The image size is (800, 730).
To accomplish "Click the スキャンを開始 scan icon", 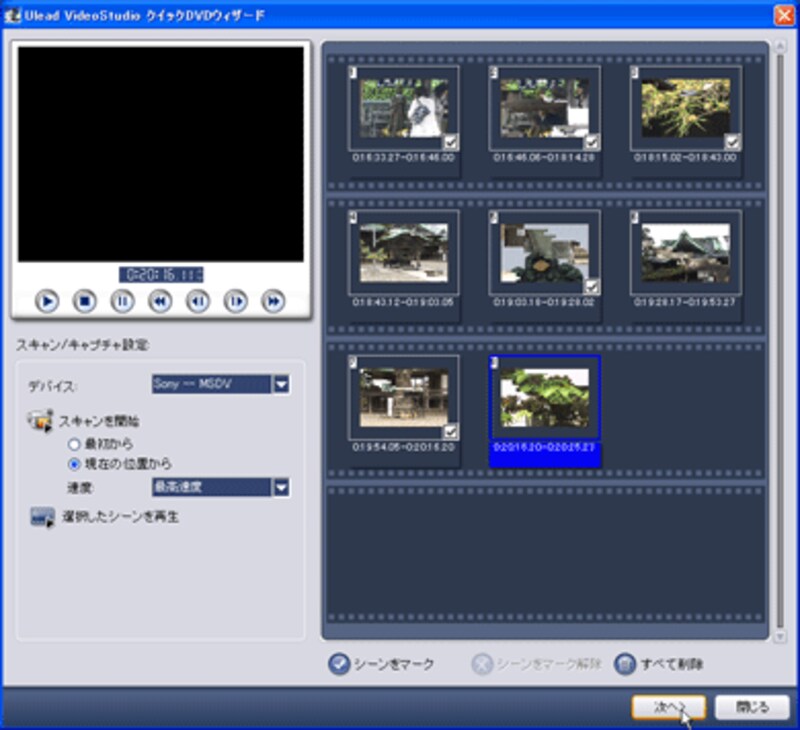I will [x=41, y=422].
